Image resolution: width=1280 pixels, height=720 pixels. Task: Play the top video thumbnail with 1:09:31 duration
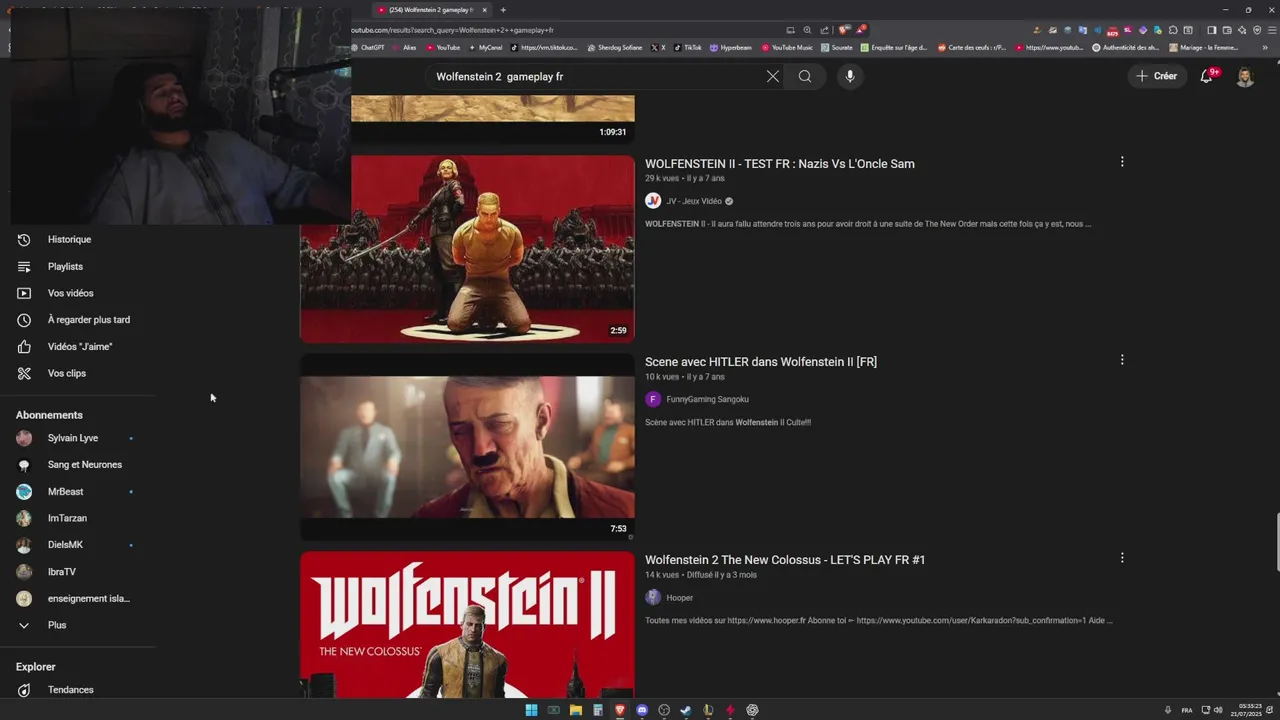[493, 118]
